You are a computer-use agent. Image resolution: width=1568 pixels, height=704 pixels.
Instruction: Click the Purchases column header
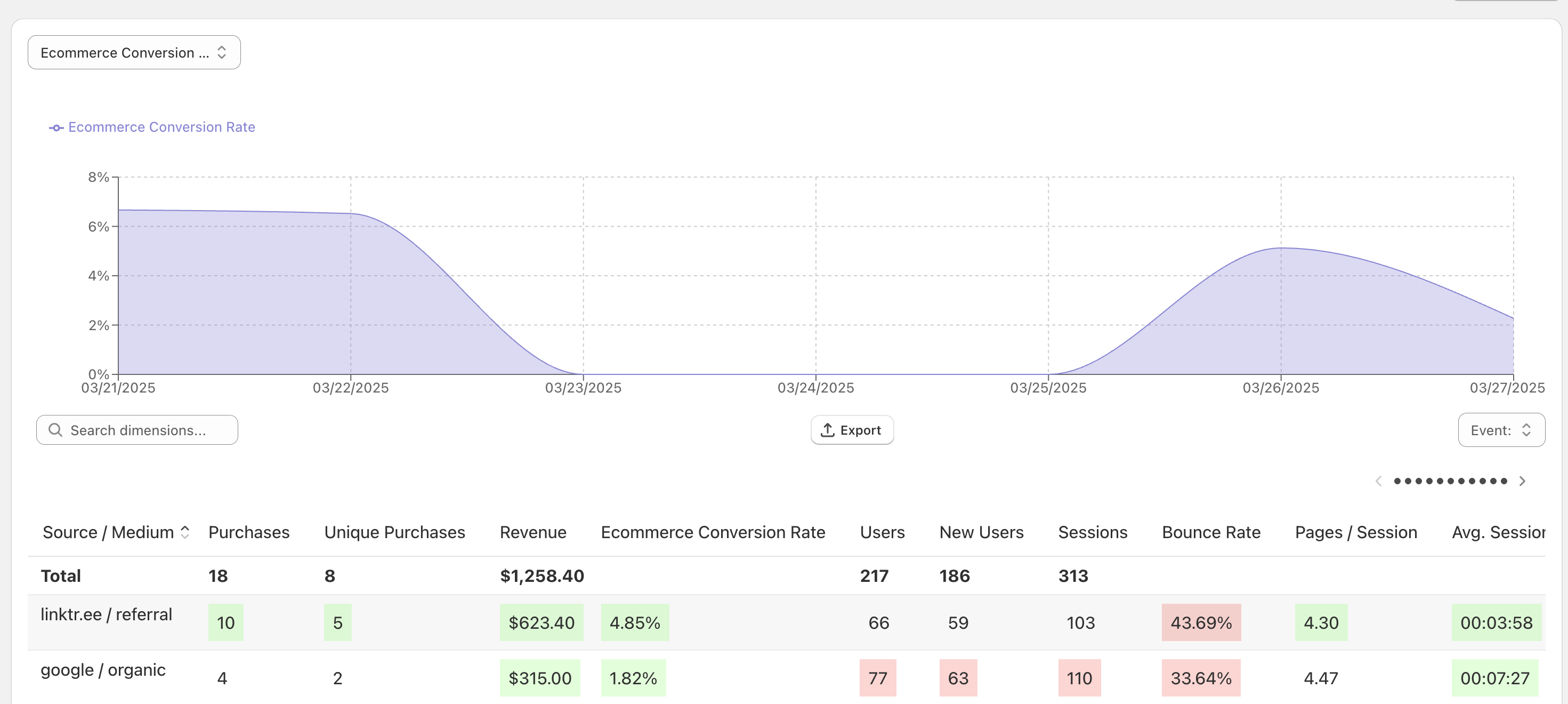coord(248,532)
